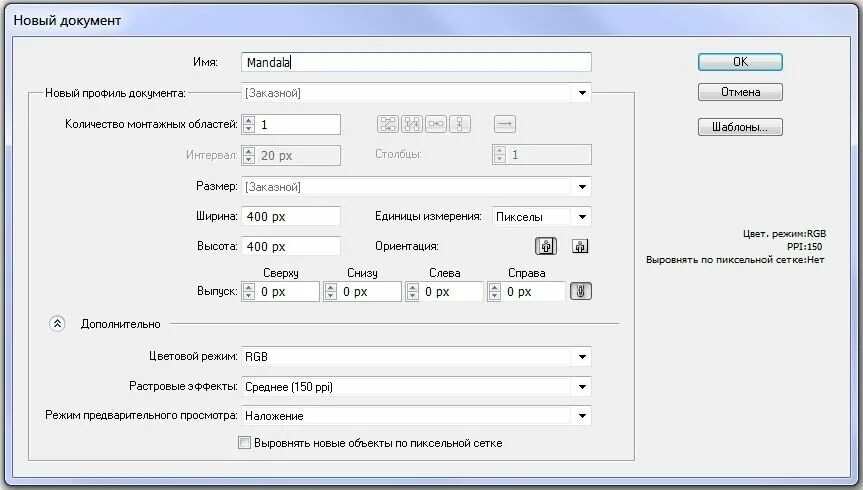Decrease the Справа bleed value
Screen dimensions: 863x490
tap(494, 296)
